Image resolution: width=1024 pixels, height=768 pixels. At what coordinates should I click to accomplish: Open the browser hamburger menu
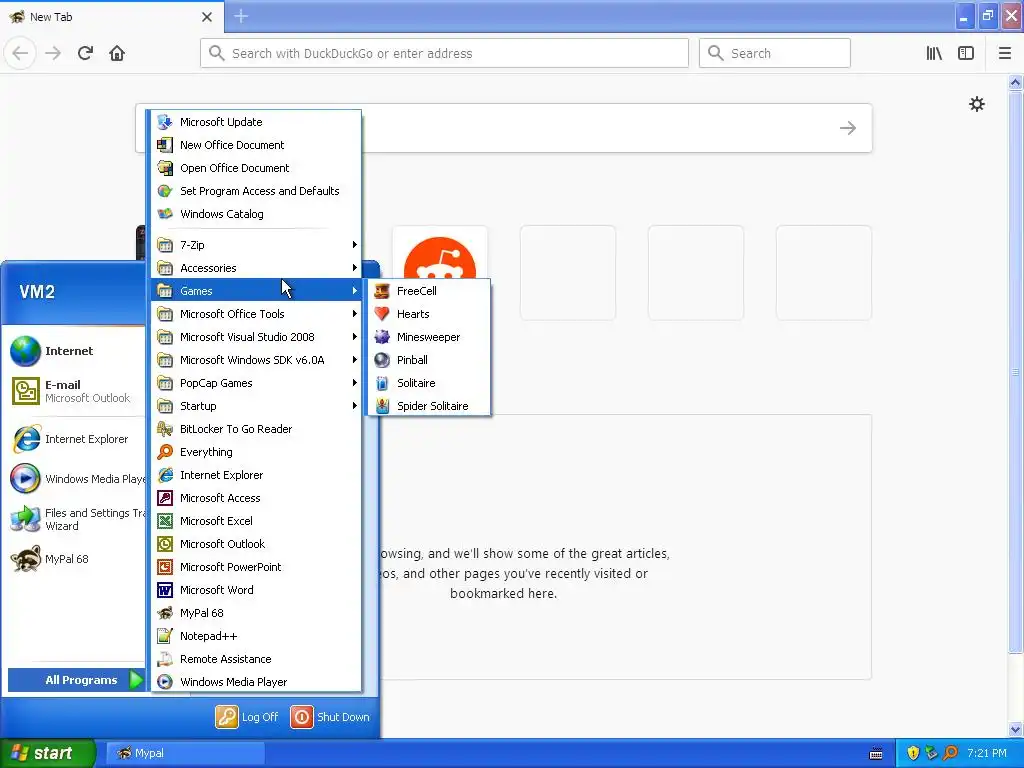1005,53
